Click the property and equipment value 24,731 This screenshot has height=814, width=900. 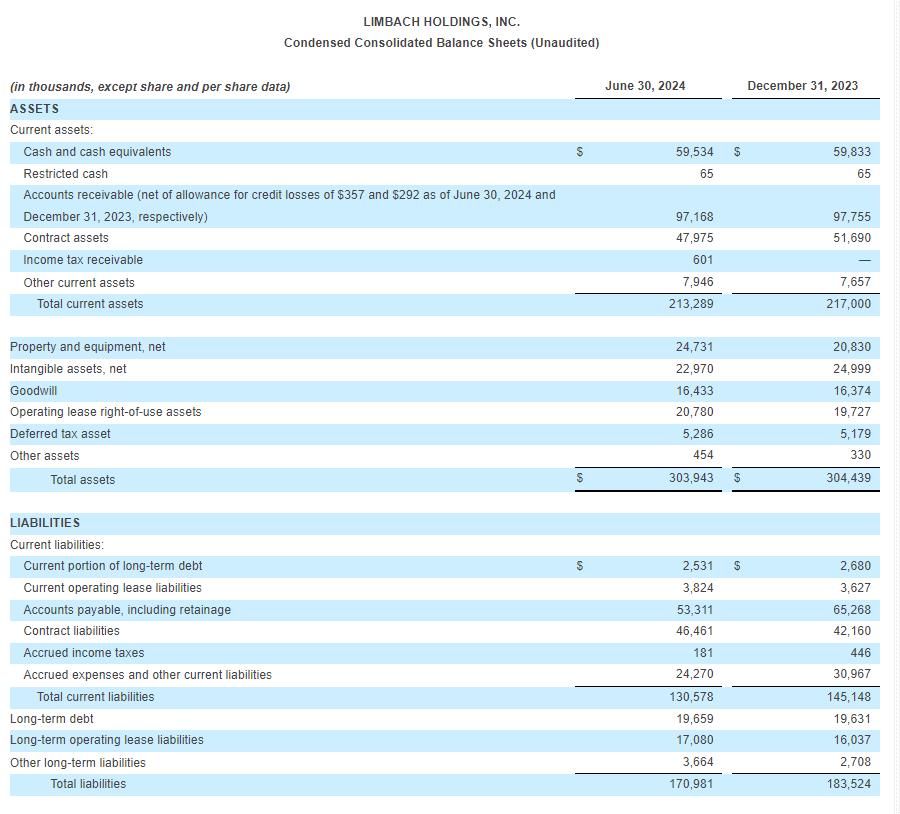[695, 347]
